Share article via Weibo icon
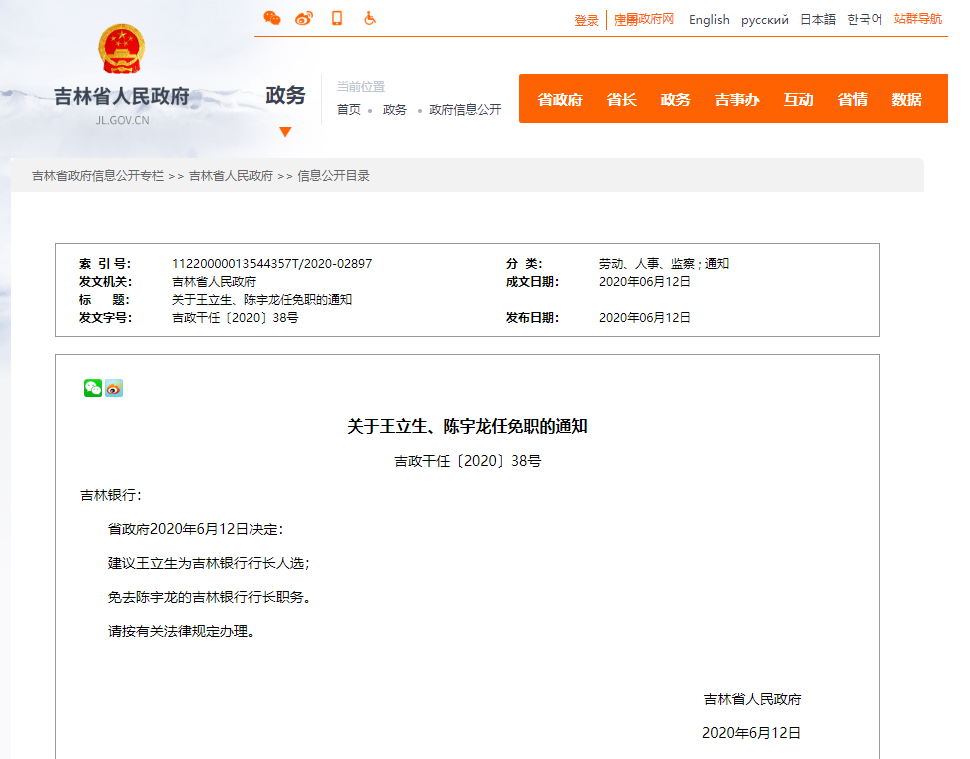Screen dimensions: 970x759 click(x=114, y=388)
